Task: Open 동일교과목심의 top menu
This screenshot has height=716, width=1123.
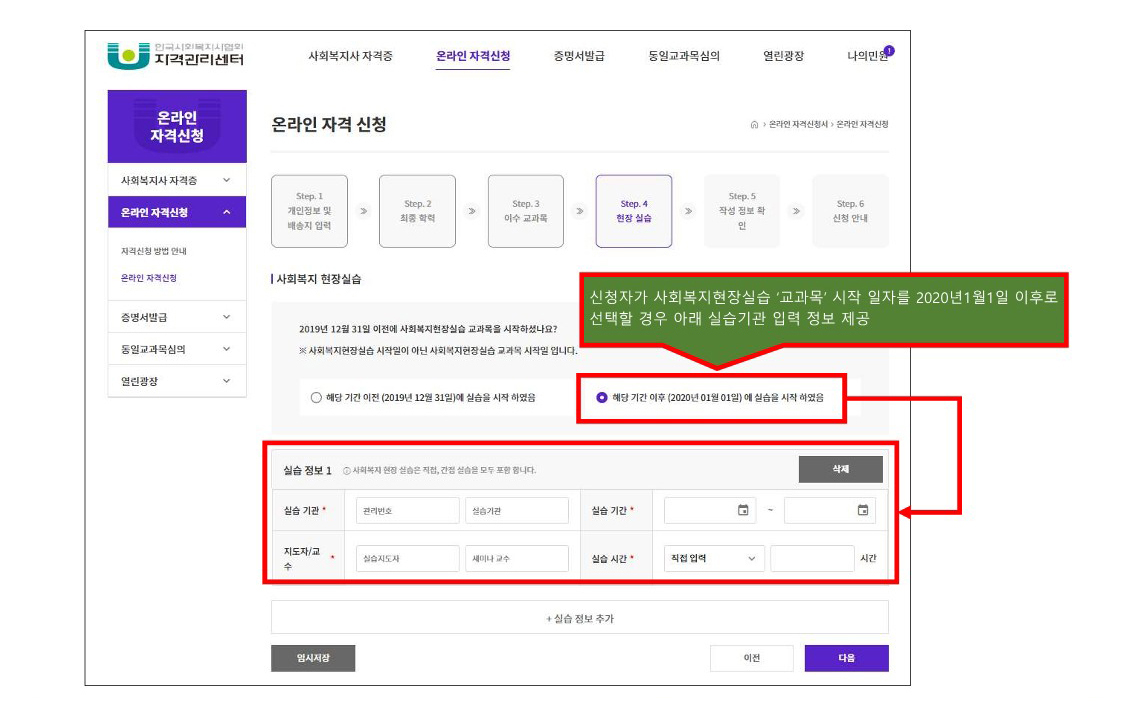Action: 684,56
